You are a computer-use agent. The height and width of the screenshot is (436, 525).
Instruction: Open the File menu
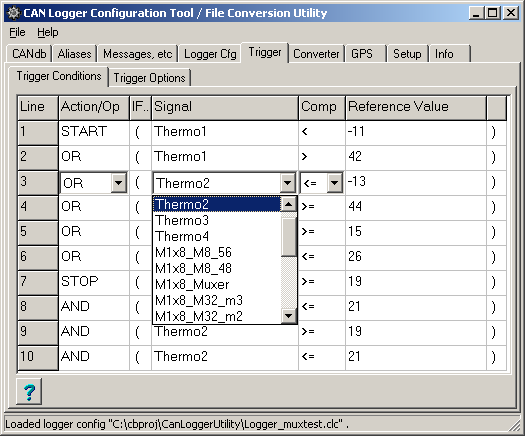pos(17,32)
